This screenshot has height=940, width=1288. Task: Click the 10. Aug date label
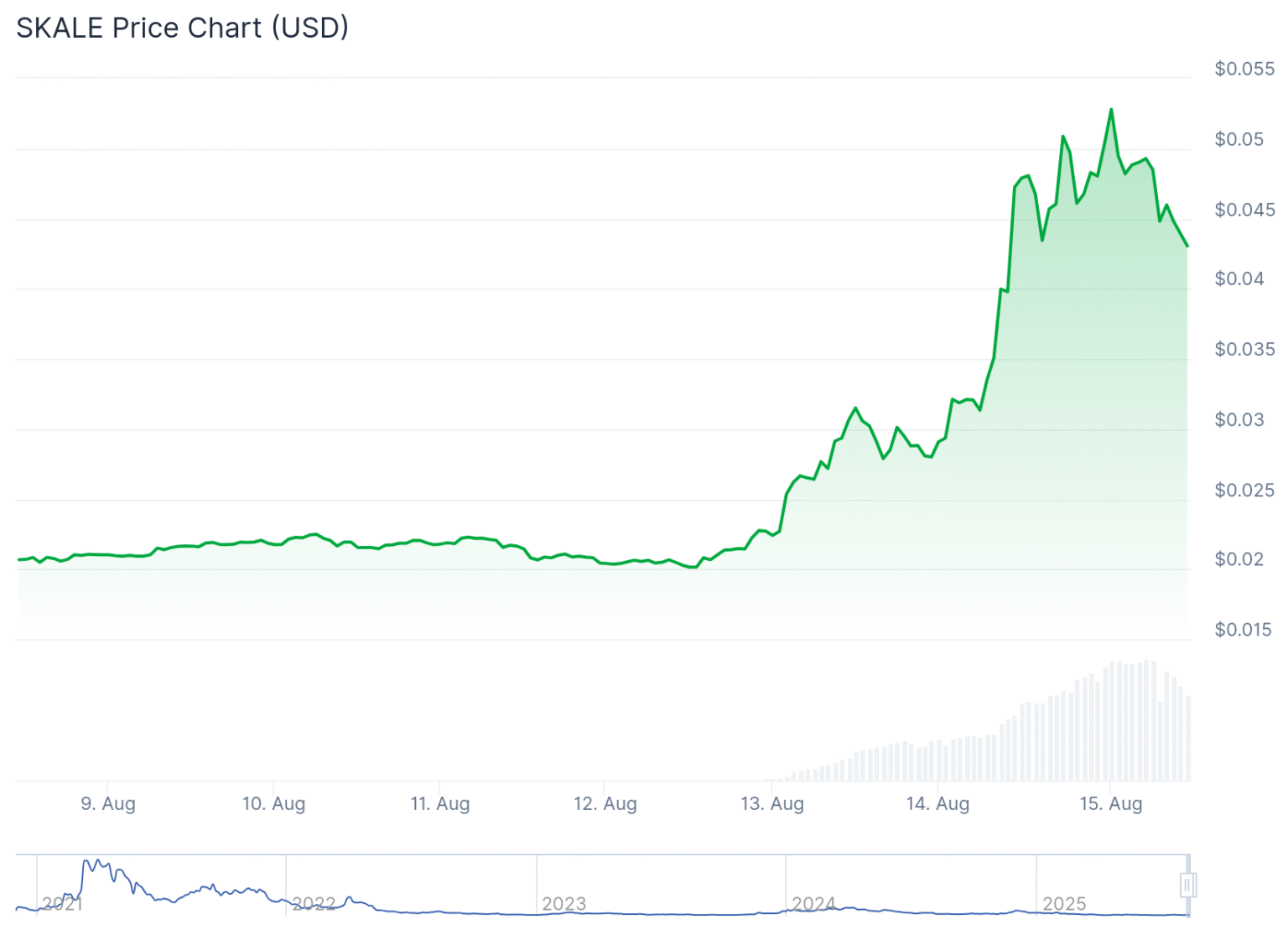tap(273, 803)
